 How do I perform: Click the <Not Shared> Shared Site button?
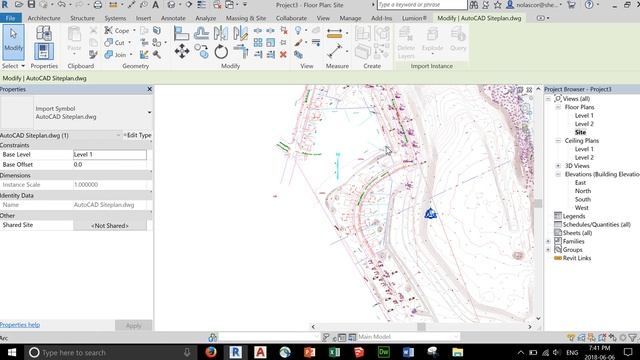tap(110, 225)
